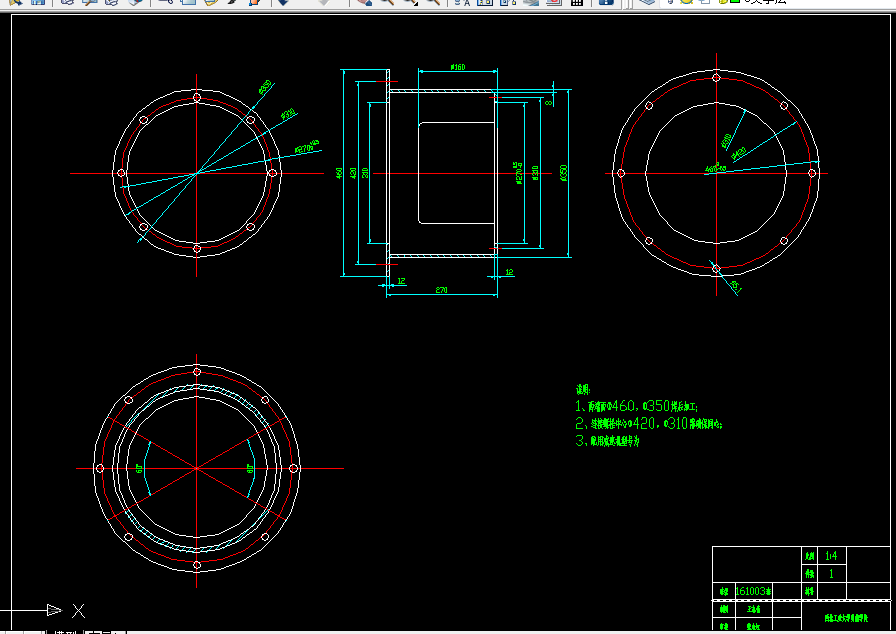Select drawing number 161003 in title block
Screen dimensions: 896x634
(x=753, y=591)
